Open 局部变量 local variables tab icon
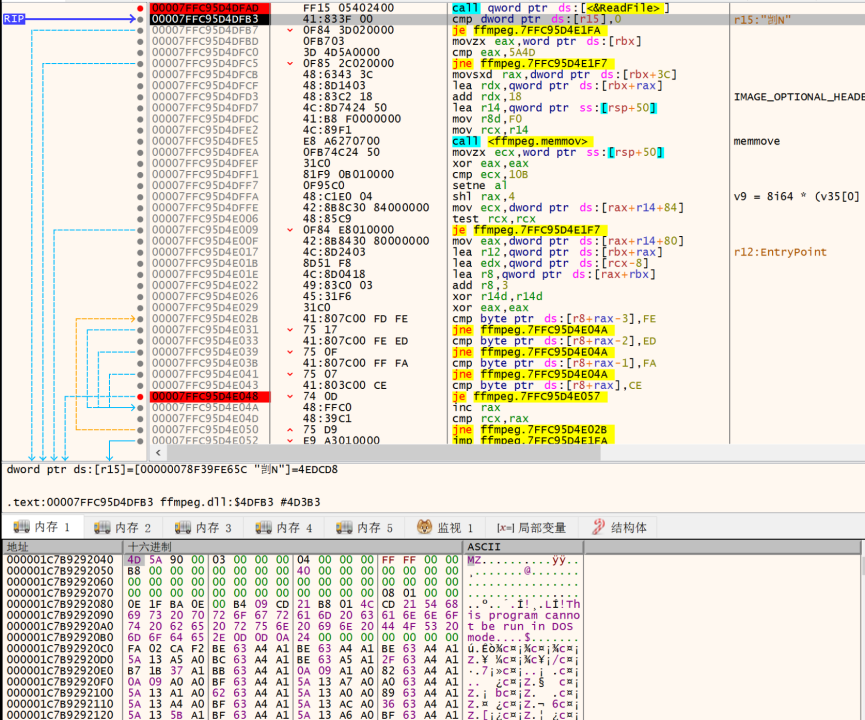865x720 pixels. point(504,527)
